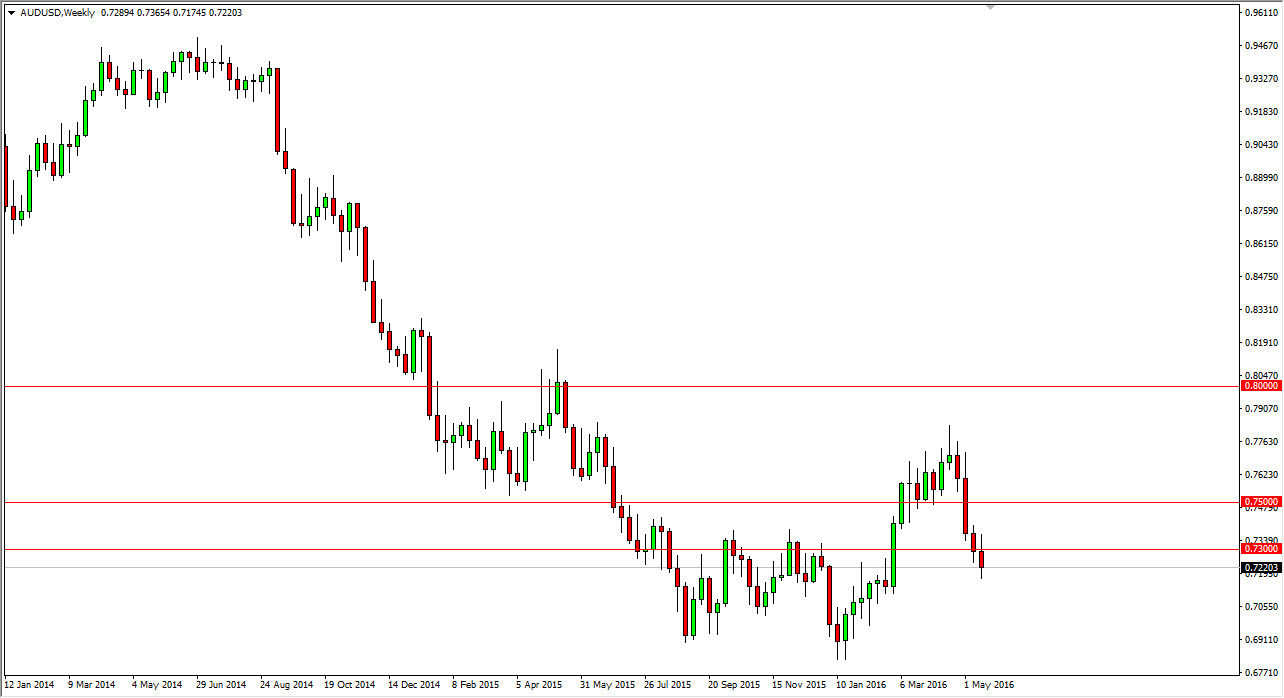Select the red resistance line at 0.80000

(600, 385)
